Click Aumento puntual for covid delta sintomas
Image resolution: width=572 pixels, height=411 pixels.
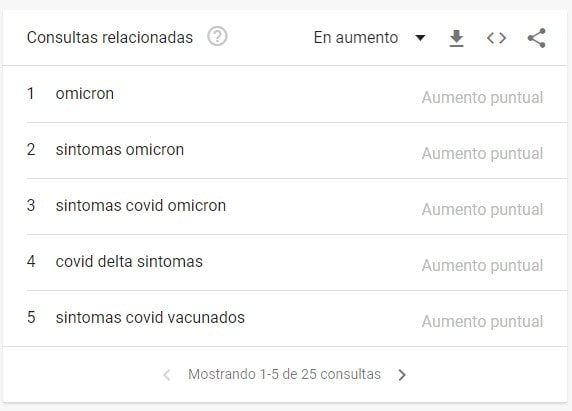[x=482, y=265]
